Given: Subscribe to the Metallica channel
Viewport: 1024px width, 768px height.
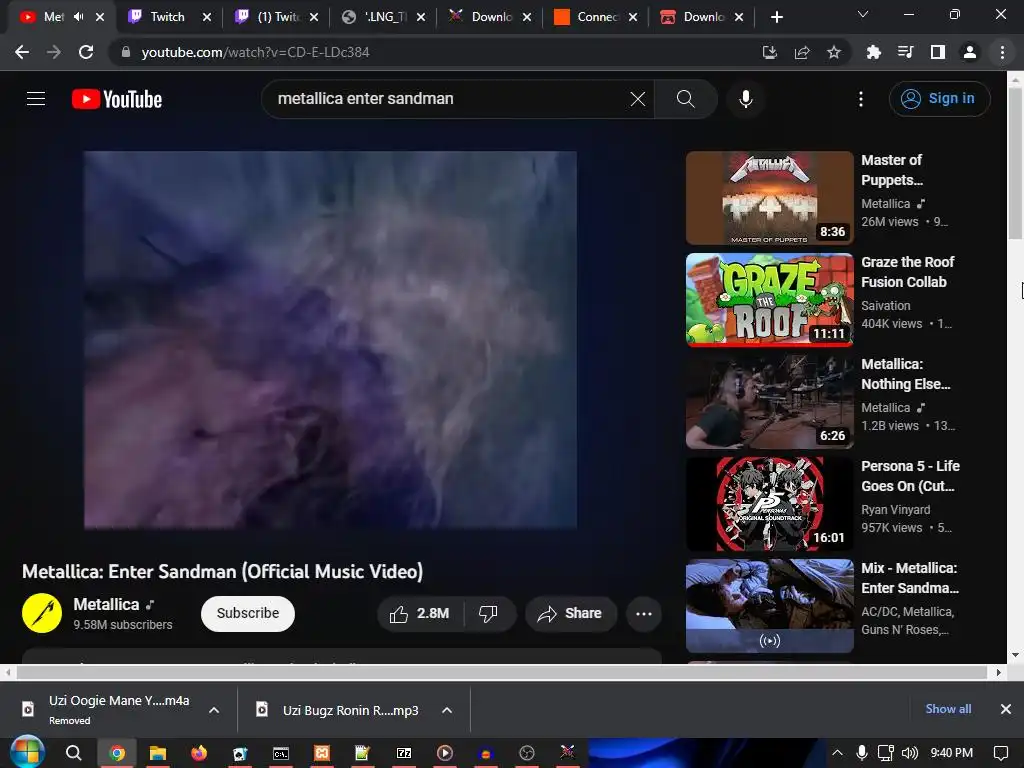Looking at the screenshot, I should click(x=248, y=613).
